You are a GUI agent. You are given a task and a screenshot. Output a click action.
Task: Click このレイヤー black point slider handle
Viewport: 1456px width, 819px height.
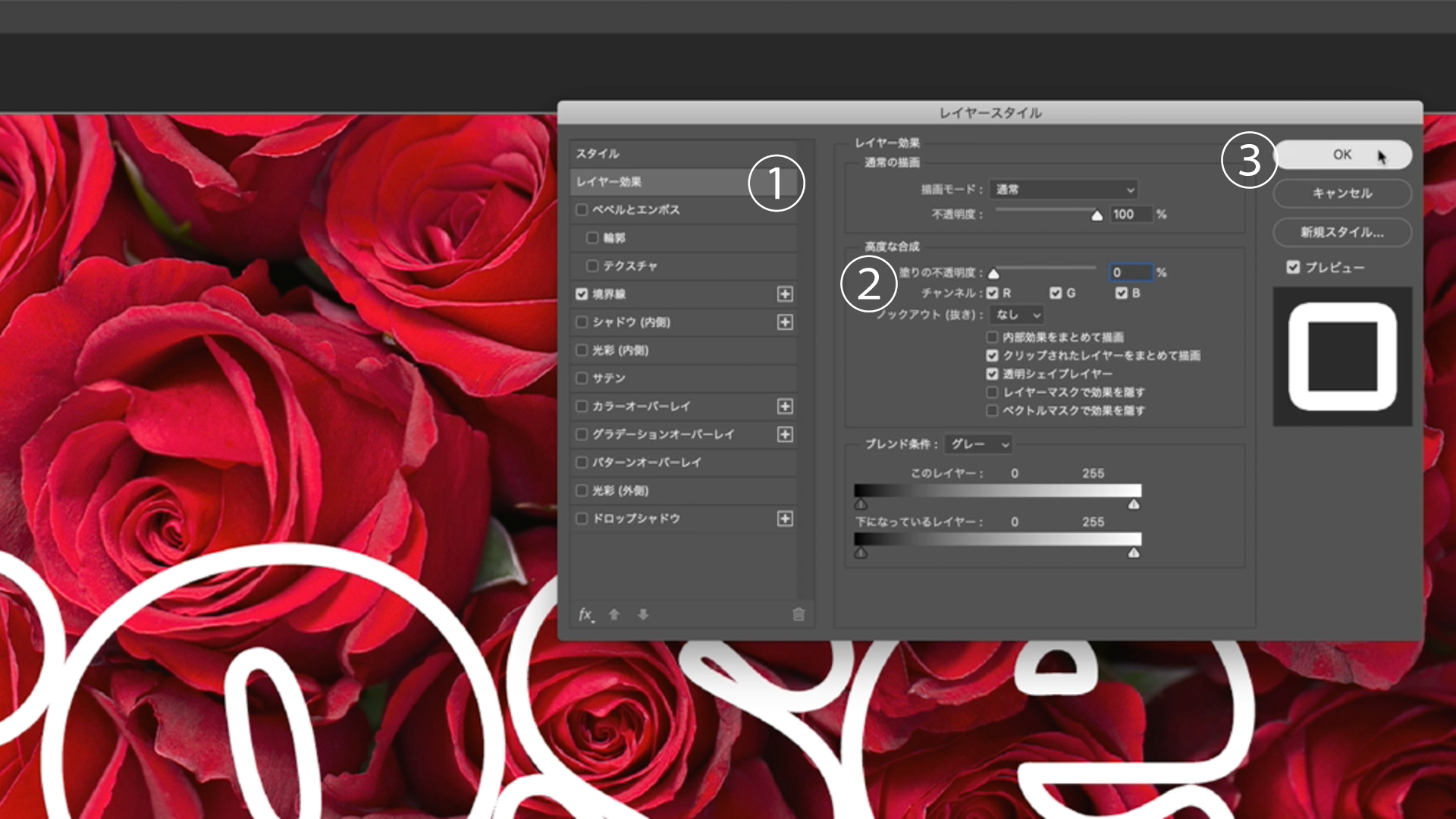(x=861, y=504)
